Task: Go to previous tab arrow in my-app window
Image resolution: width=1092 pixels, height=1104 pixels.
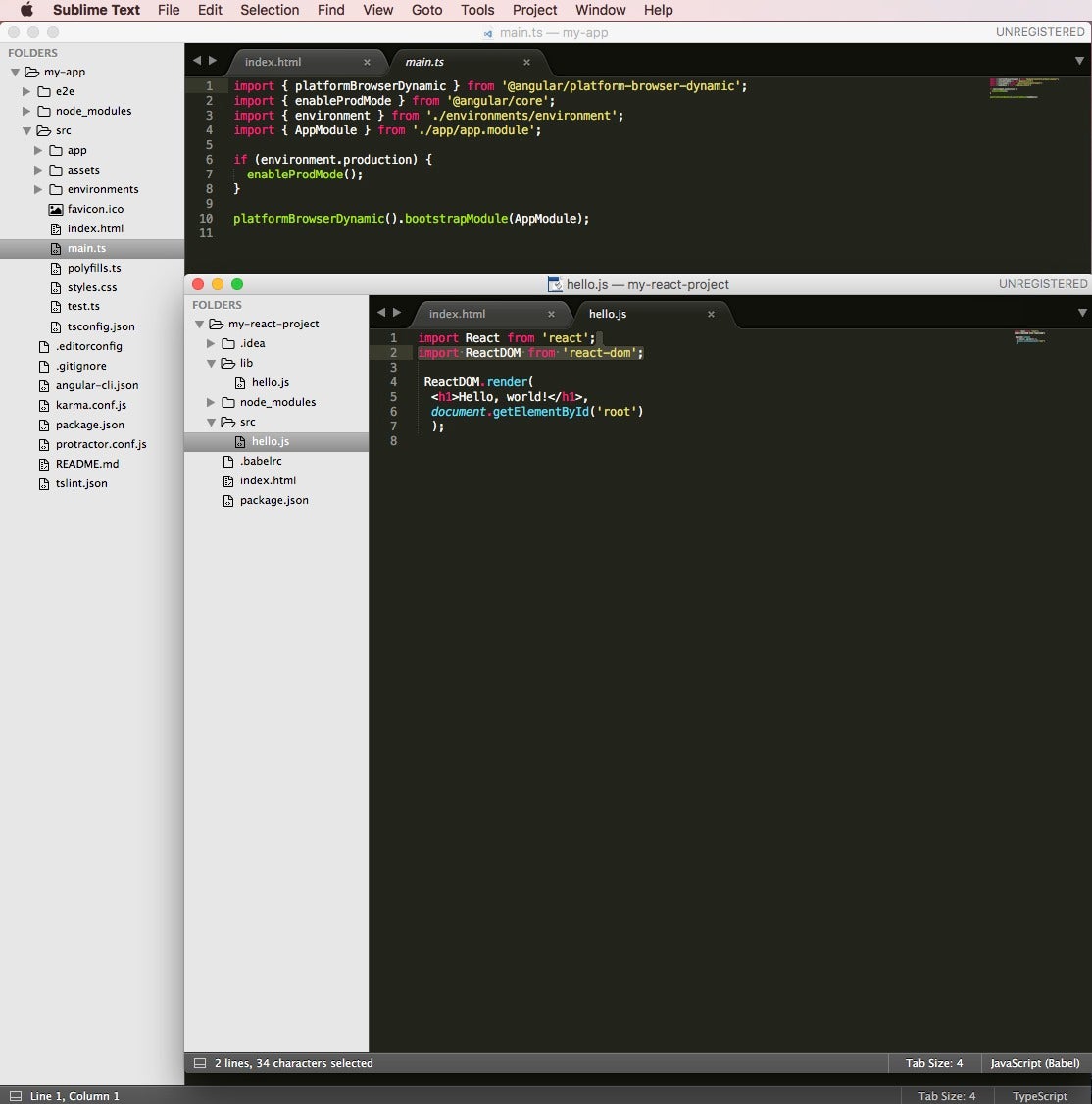Action: pyautogui.click(x=196, y=61)
